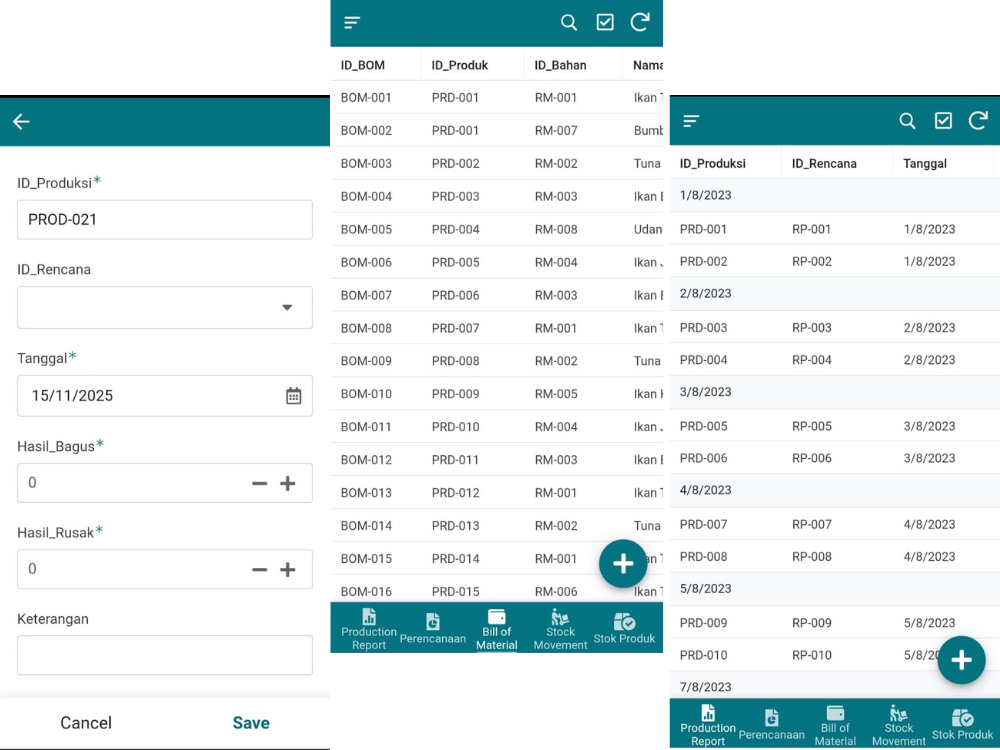Select production row RP-007
The image size is (1000, 750).
click(835, 524)
